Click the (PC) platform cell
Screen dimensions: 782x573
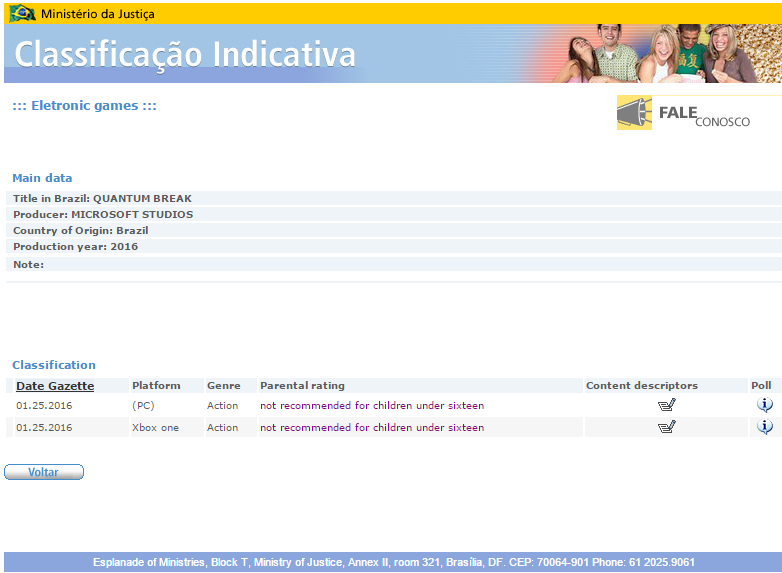(x=143, y=405)
